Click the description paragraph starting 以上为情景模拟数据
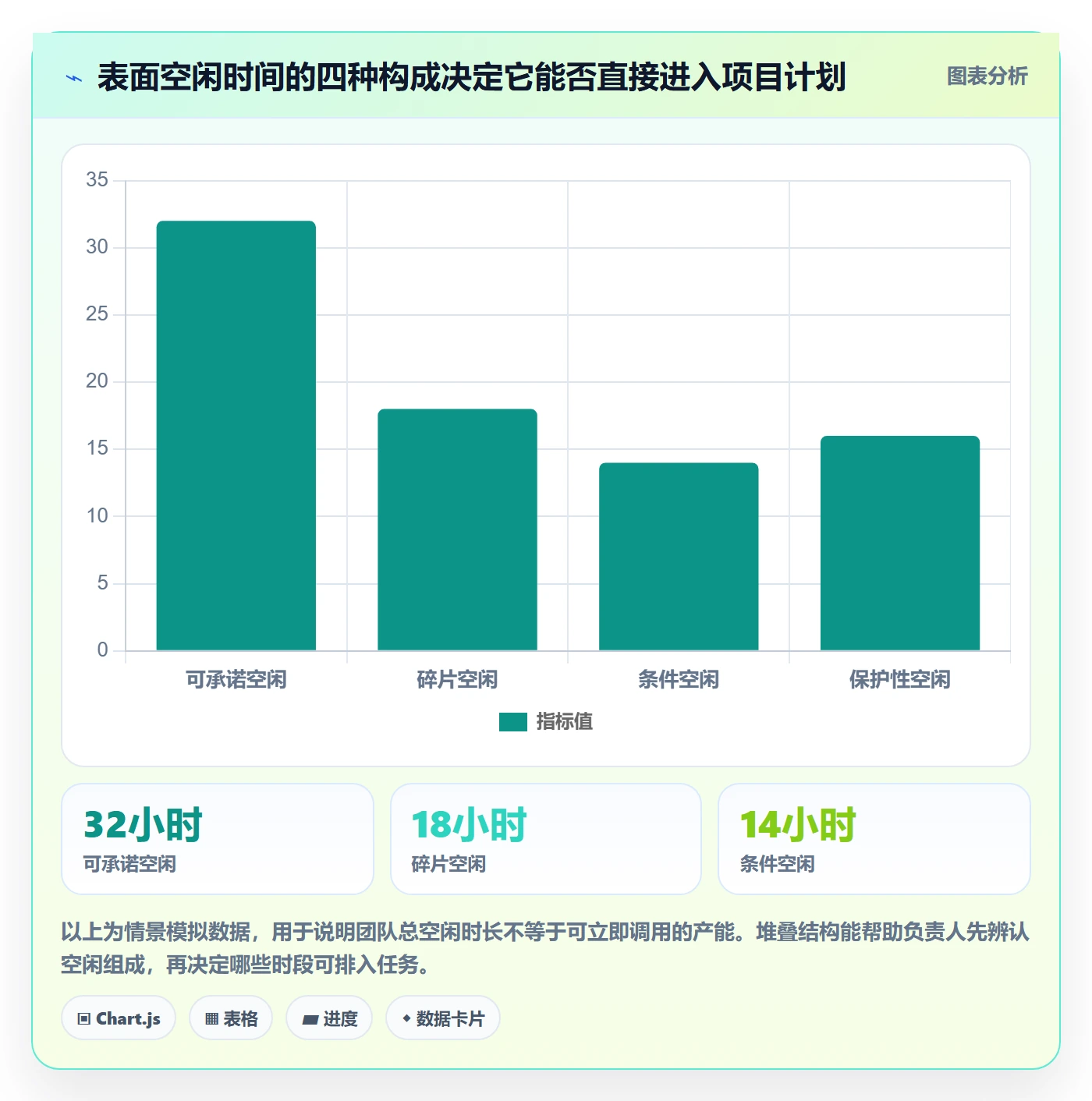 pyautogui.click(x=546, y=948)
